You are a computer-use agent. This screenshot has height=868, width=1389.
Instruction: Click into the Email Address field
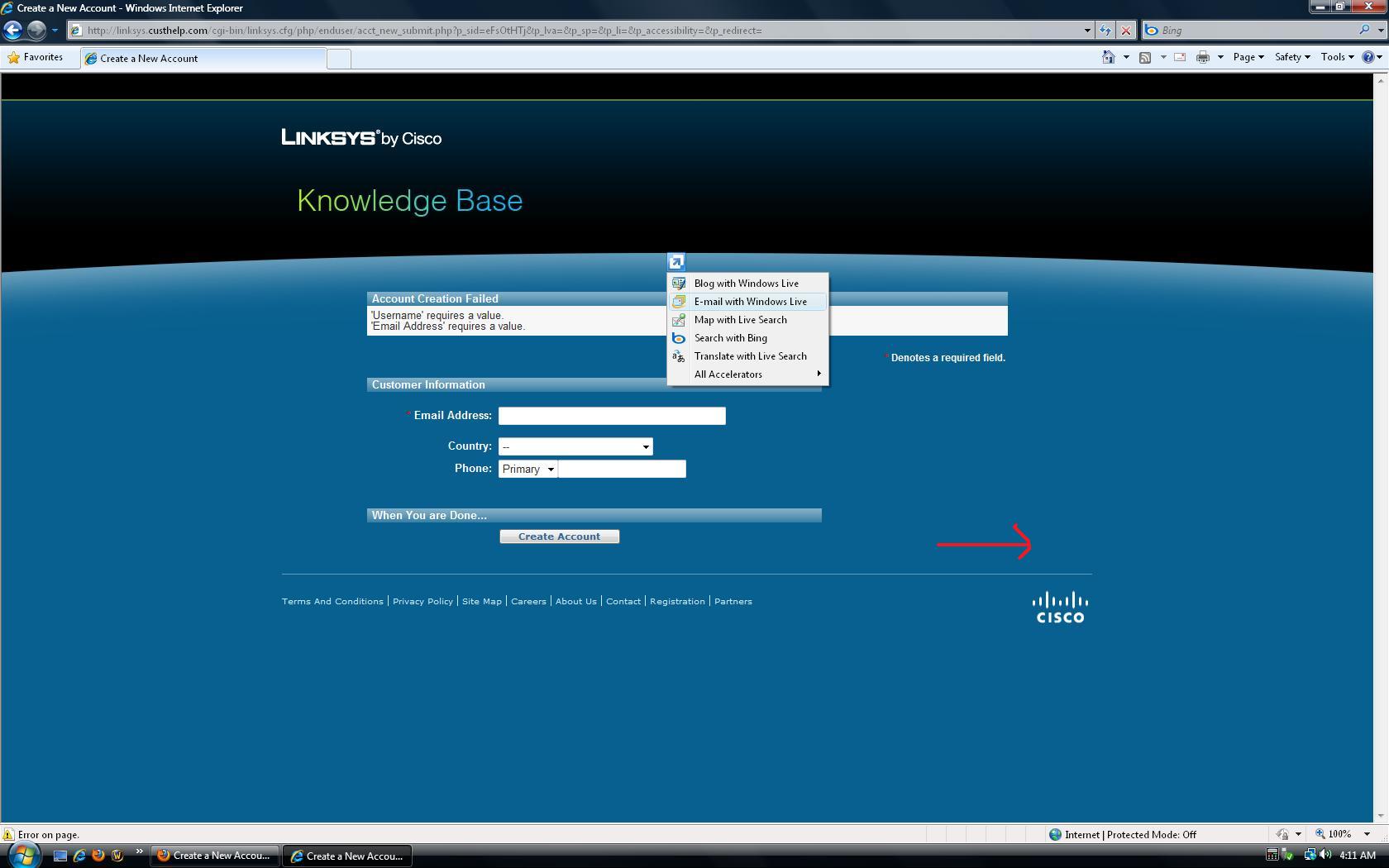tap(612, 416)
